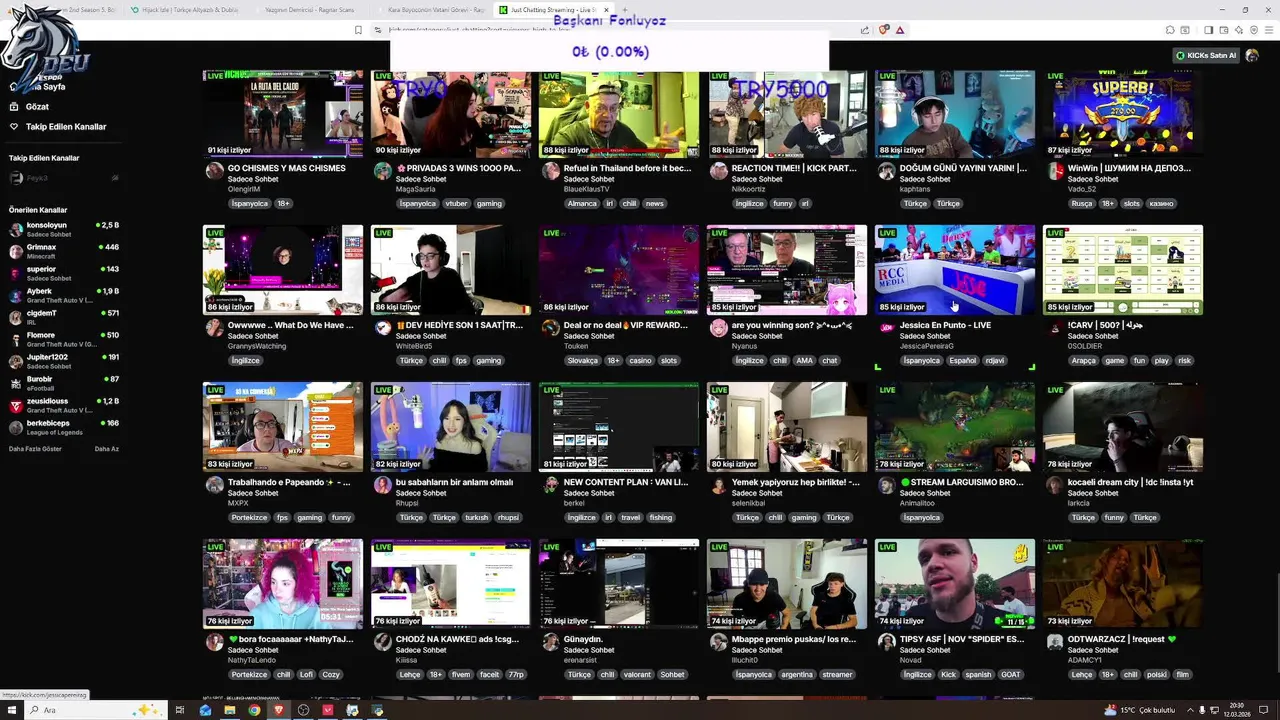Click Nyanus streamer avatar
Image resolution: width=1280 pixels, height=720 pixels.
point(718,328)
